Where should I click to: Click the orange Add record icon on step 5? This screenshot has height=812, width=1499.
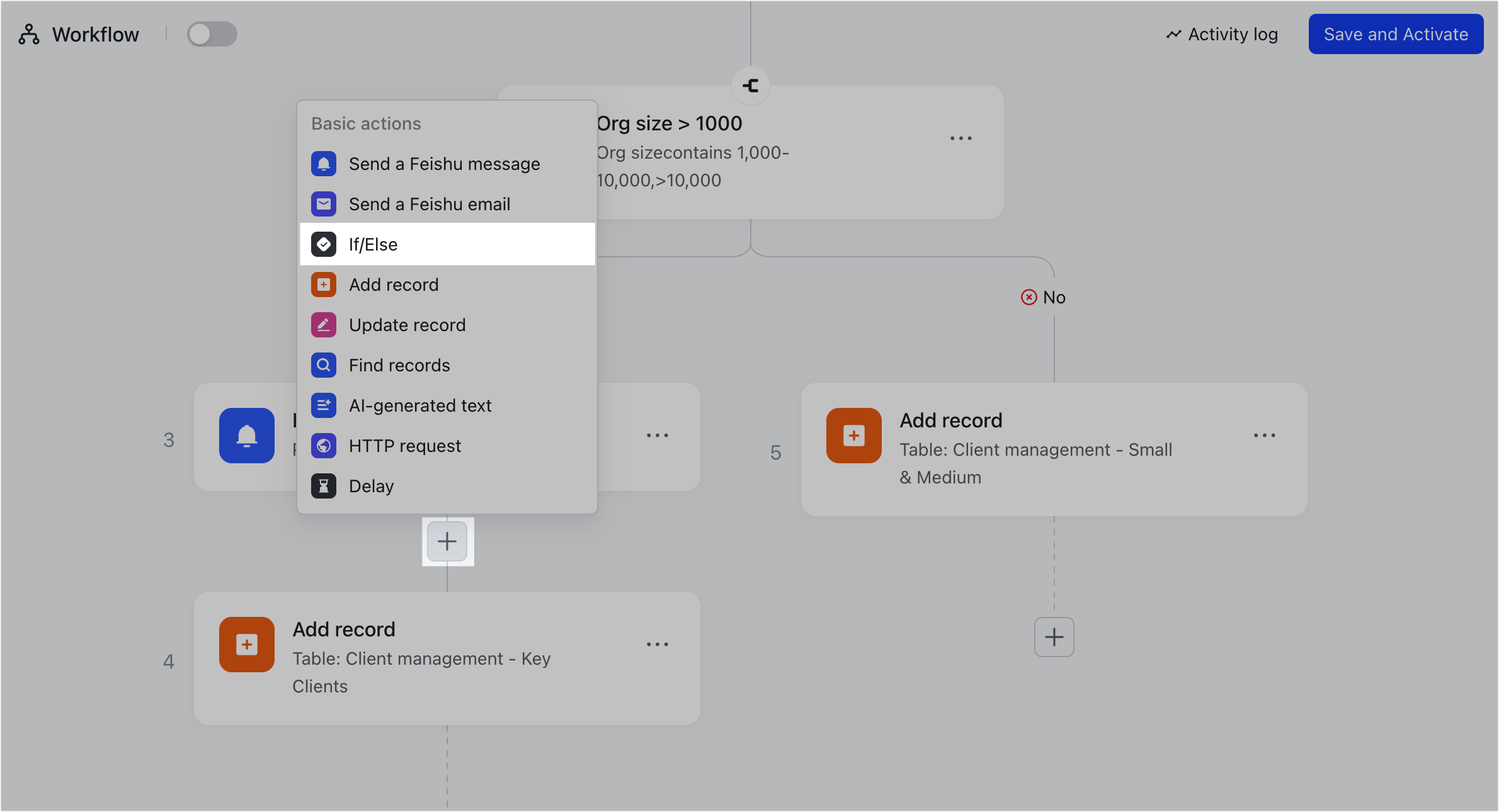tap(853, 435)
